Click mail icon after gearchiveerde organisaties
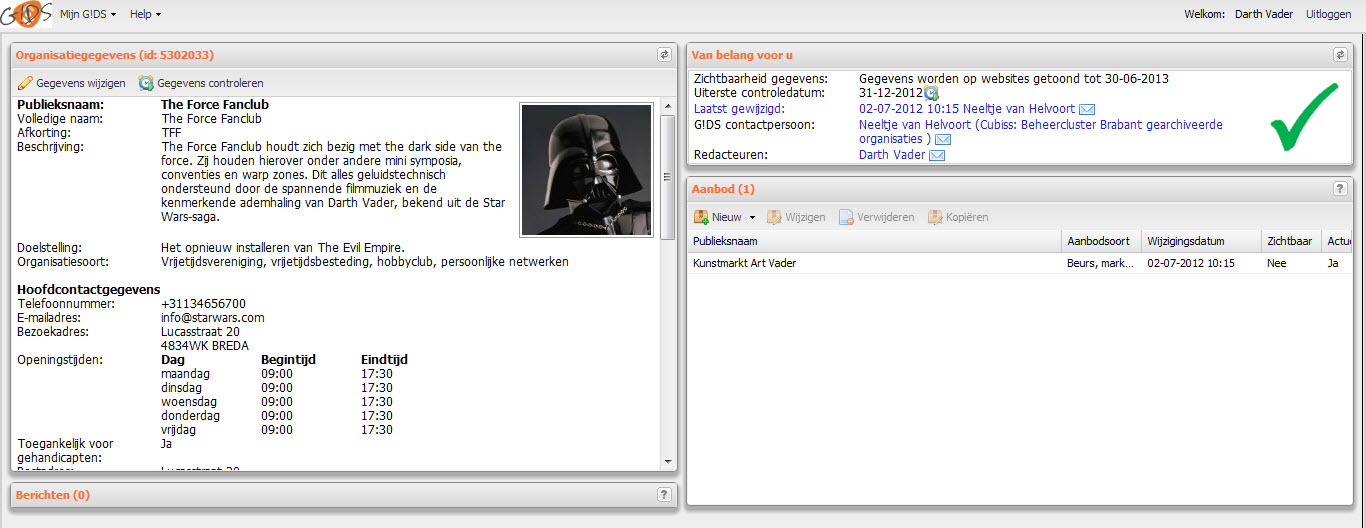This screenshot has width=1366, height=528. (x=943, y=140)
